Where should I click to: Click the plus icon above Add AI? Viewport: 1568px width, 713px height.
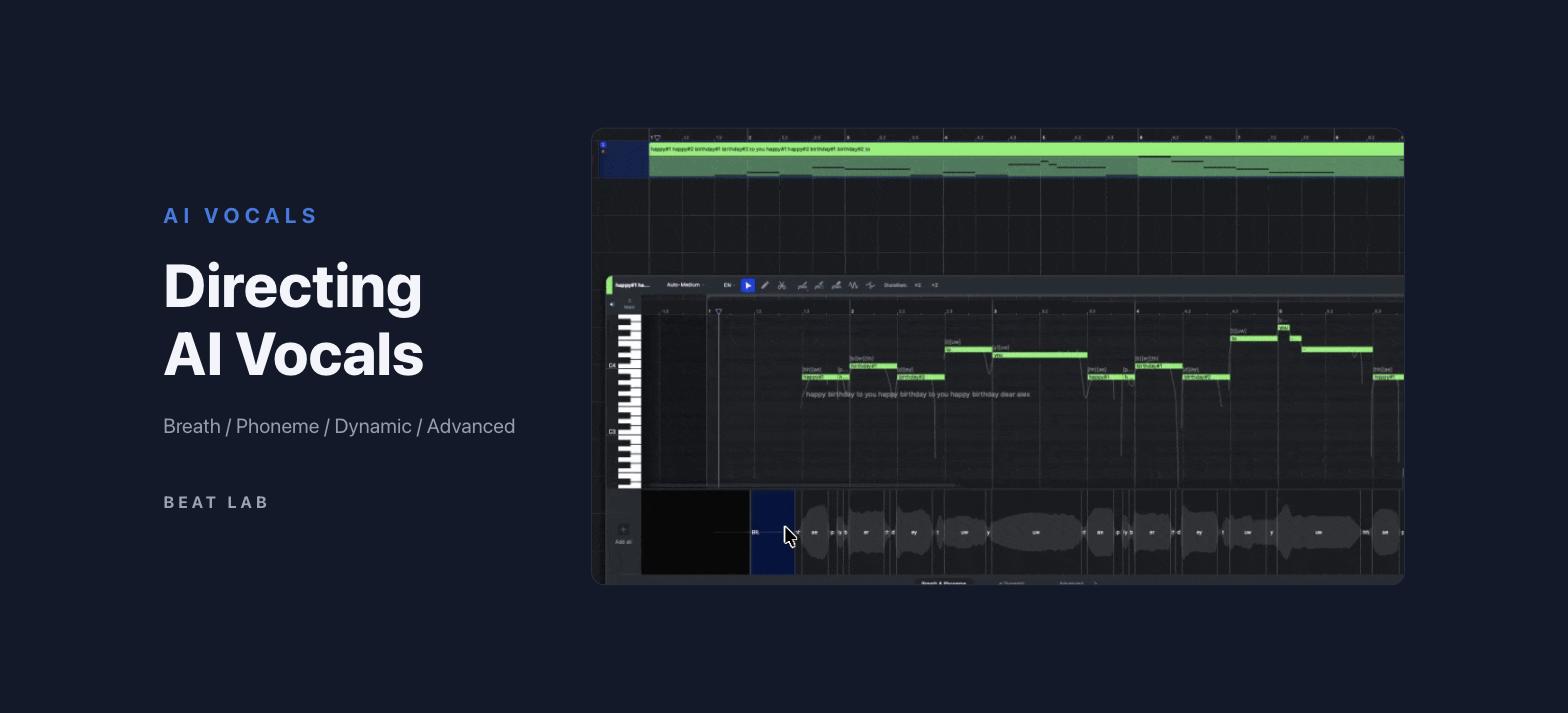pos(623,529)
